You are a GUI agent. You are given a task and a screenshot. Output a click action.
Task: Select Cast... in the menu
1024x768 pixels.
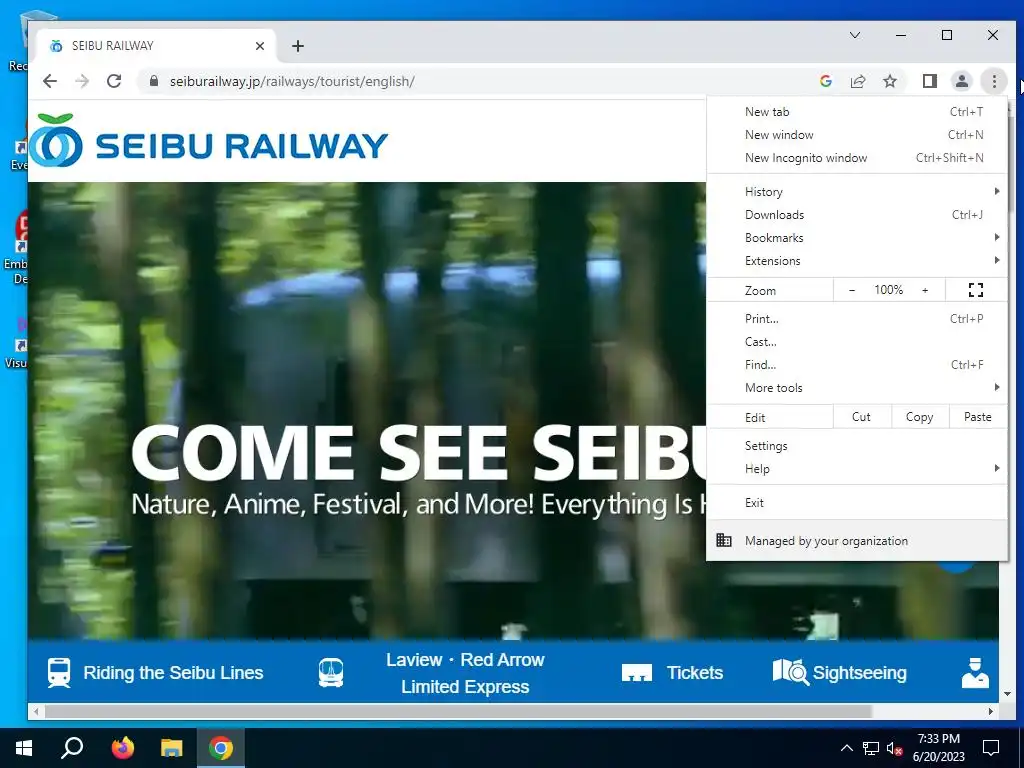point(857,342)
